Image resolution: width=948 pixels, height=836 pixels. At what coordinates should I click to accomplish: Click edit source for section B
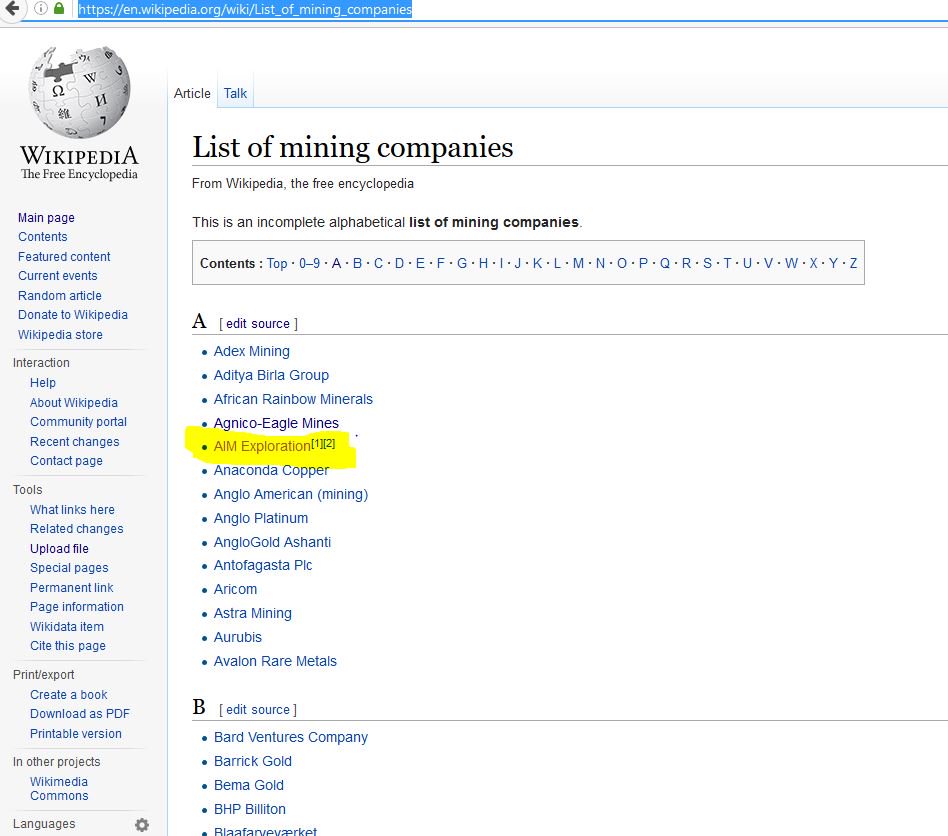pyautogui.click(x=258, y=710)
